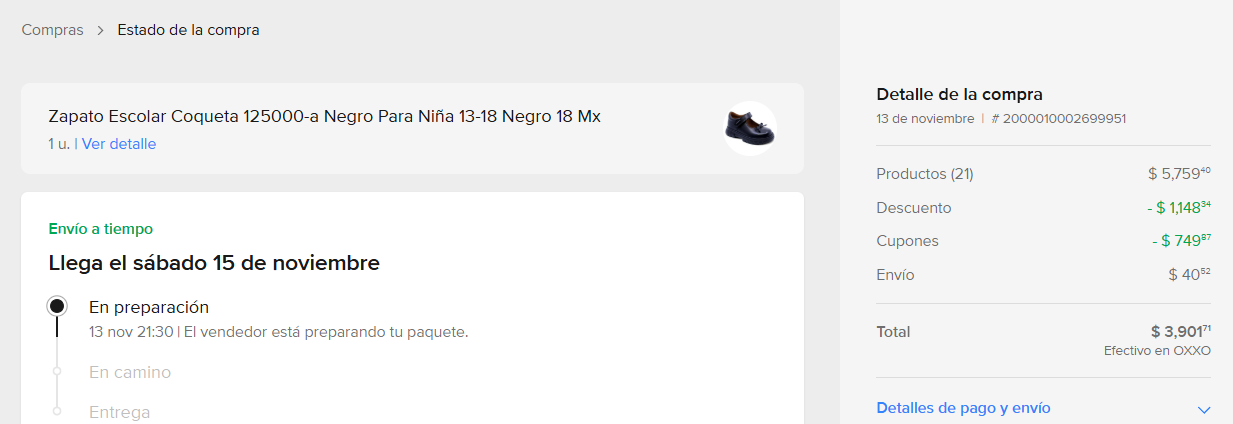The width and height of the screenshot is (1233, 424).
Task: Go back to Compras breadcrumb
Action: pyautogui.click(x=53, y=30)
